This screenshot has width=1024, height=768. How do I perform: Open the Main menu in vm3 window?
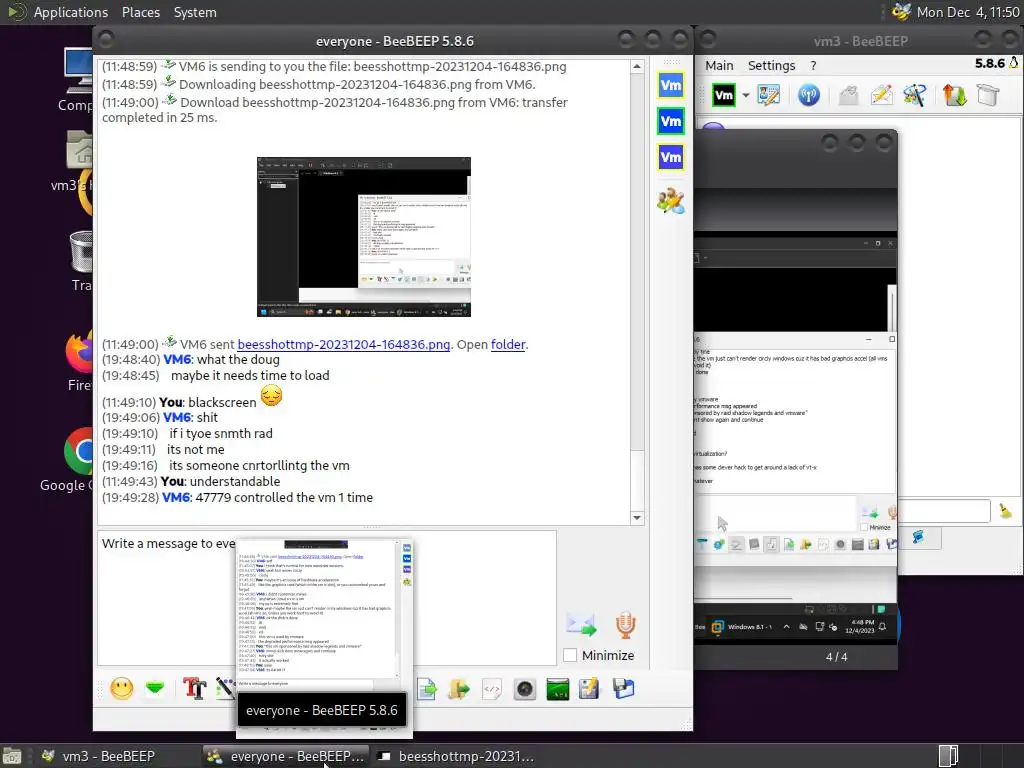[719, 65]
